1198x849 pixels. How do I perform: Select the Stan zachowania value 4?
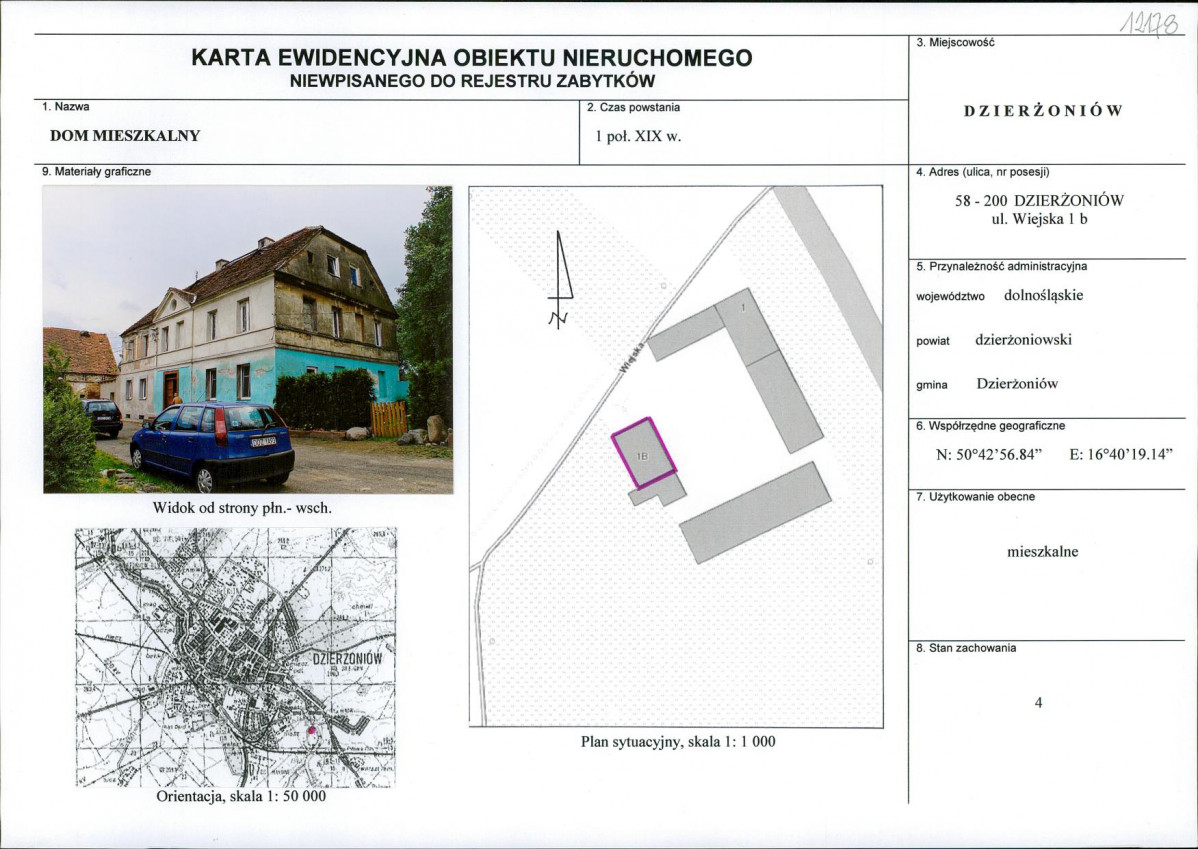pos(1040,701)
